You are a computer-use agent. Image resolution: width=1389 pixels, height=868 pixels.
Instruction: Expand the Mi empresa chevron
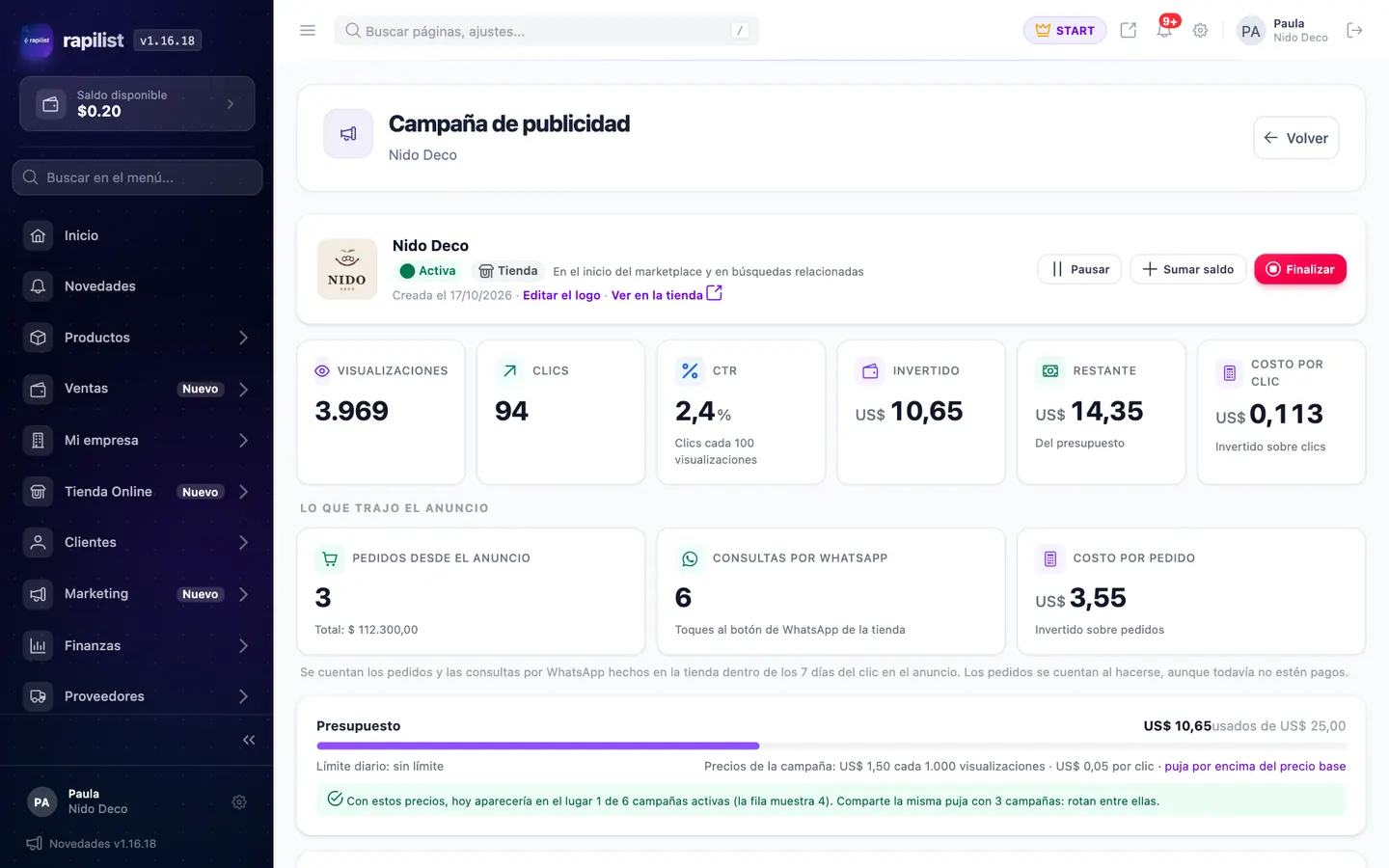(243, 440)
